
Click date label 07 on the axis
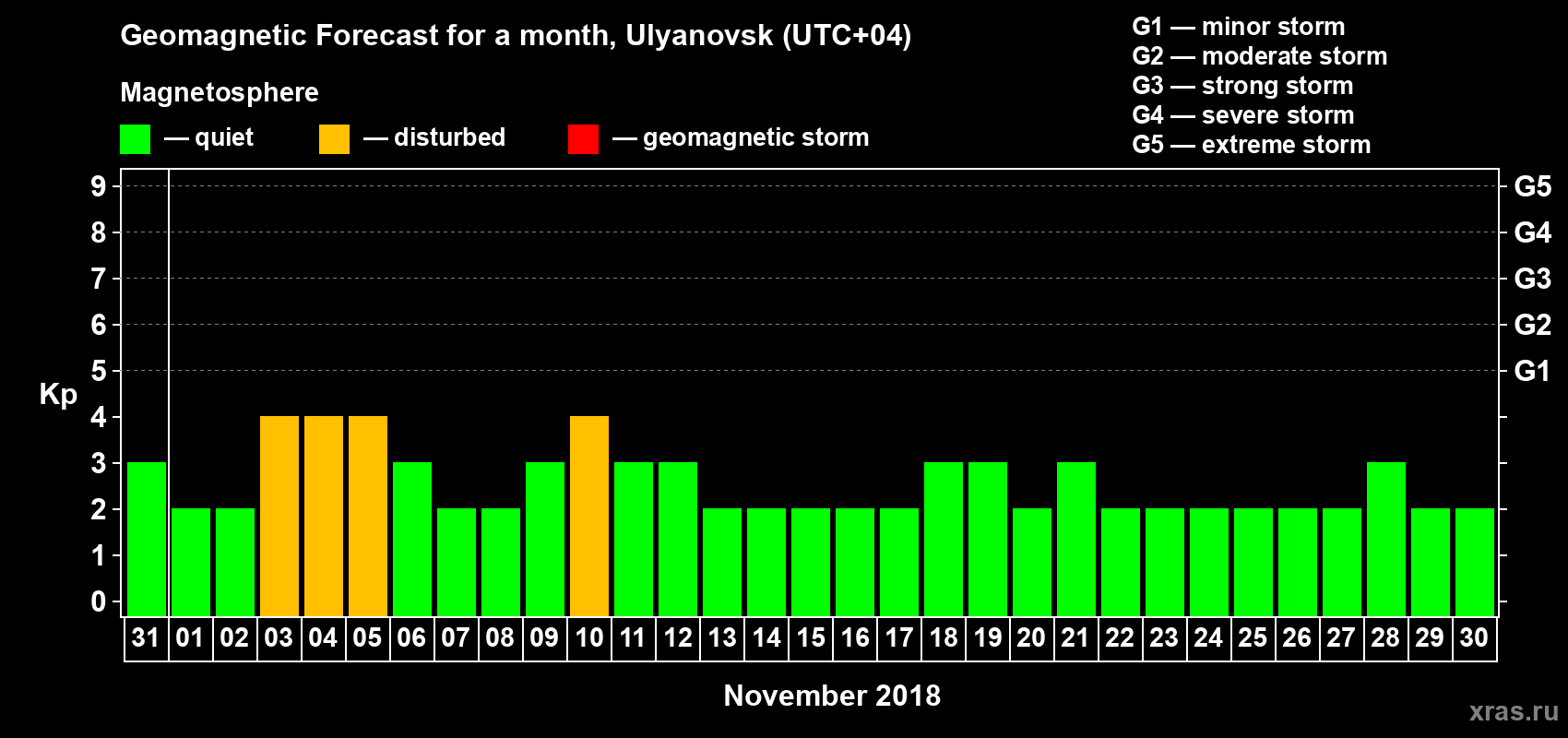456,638
